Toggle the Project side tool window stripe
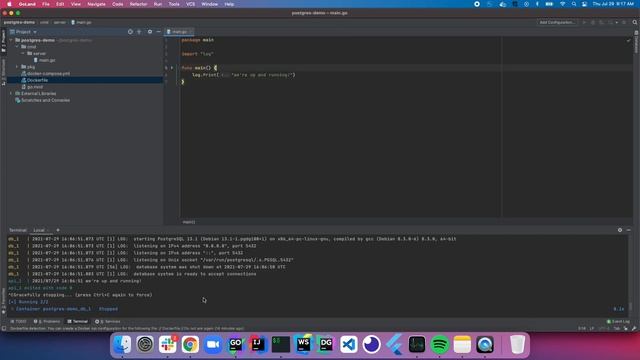640x360 pixels. click(3, 41)
